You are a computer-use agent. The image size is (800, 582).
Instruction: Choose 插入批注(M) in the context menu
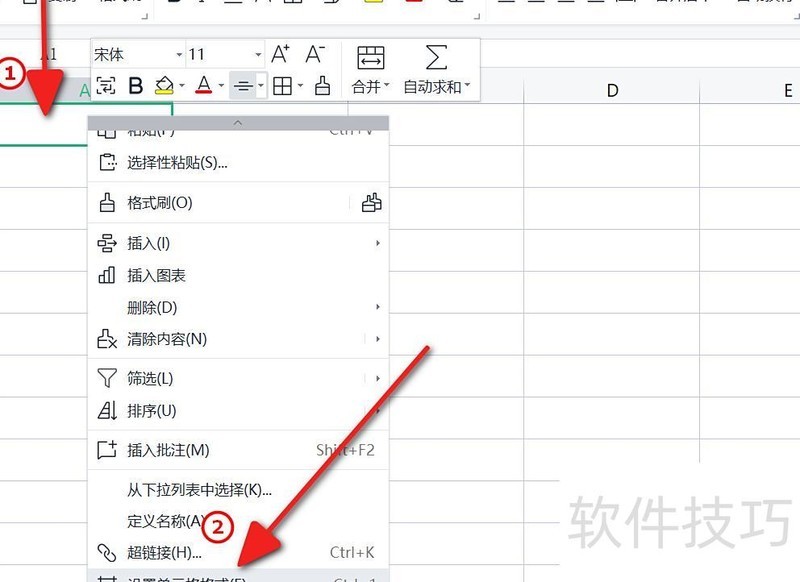tap(238, 450)
